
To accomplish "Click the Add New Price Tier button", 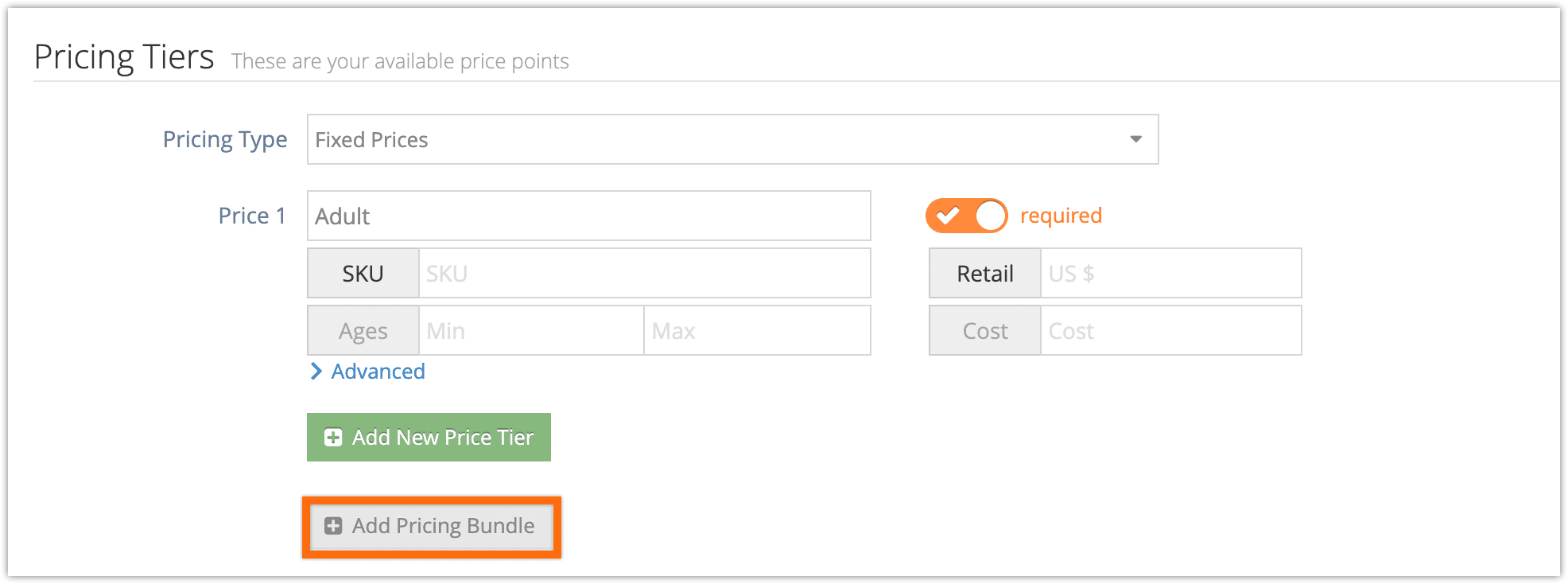I will pyautogui.click(x=429, y=437).
